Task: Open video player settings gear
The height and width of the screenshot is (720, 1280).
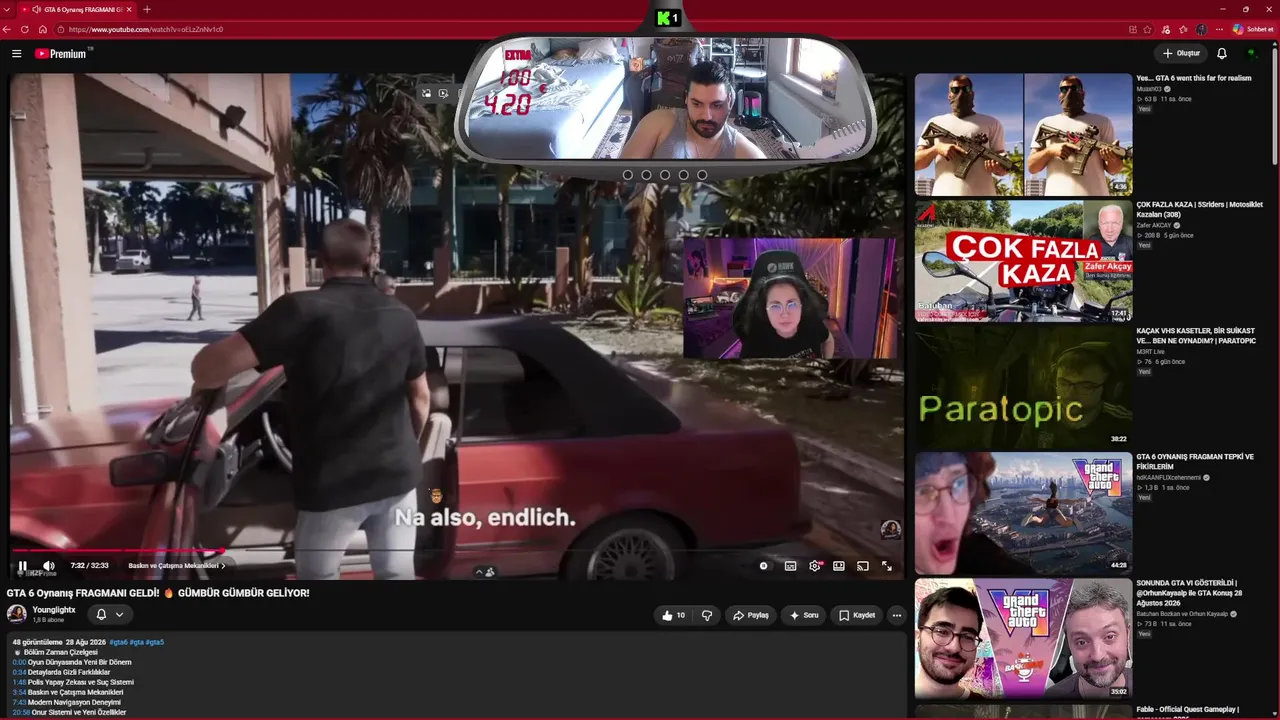Action: pos(815,566)
